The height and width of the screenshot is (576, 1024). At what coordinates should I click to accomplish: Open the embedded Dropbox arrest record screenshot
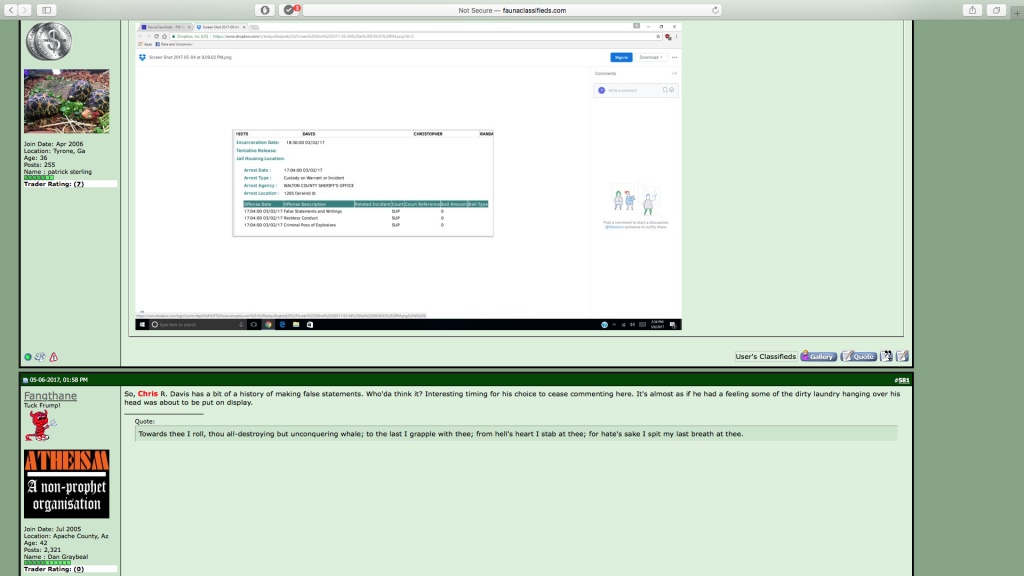pyautogui.click(x=408, y=176)
